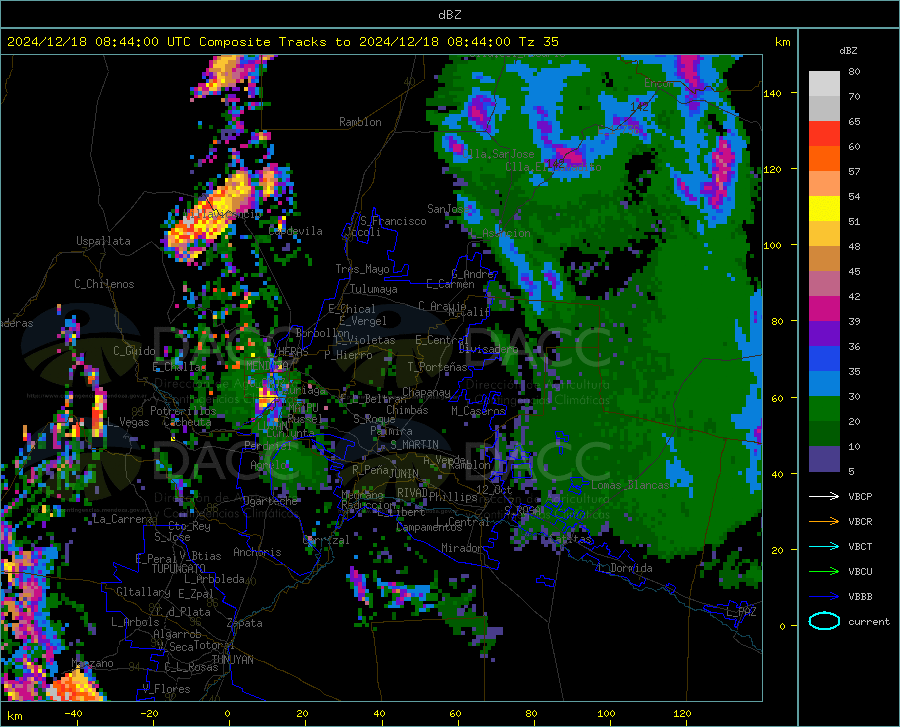Click the 'T_Porteñas' map label

click(x=438, y=367)
